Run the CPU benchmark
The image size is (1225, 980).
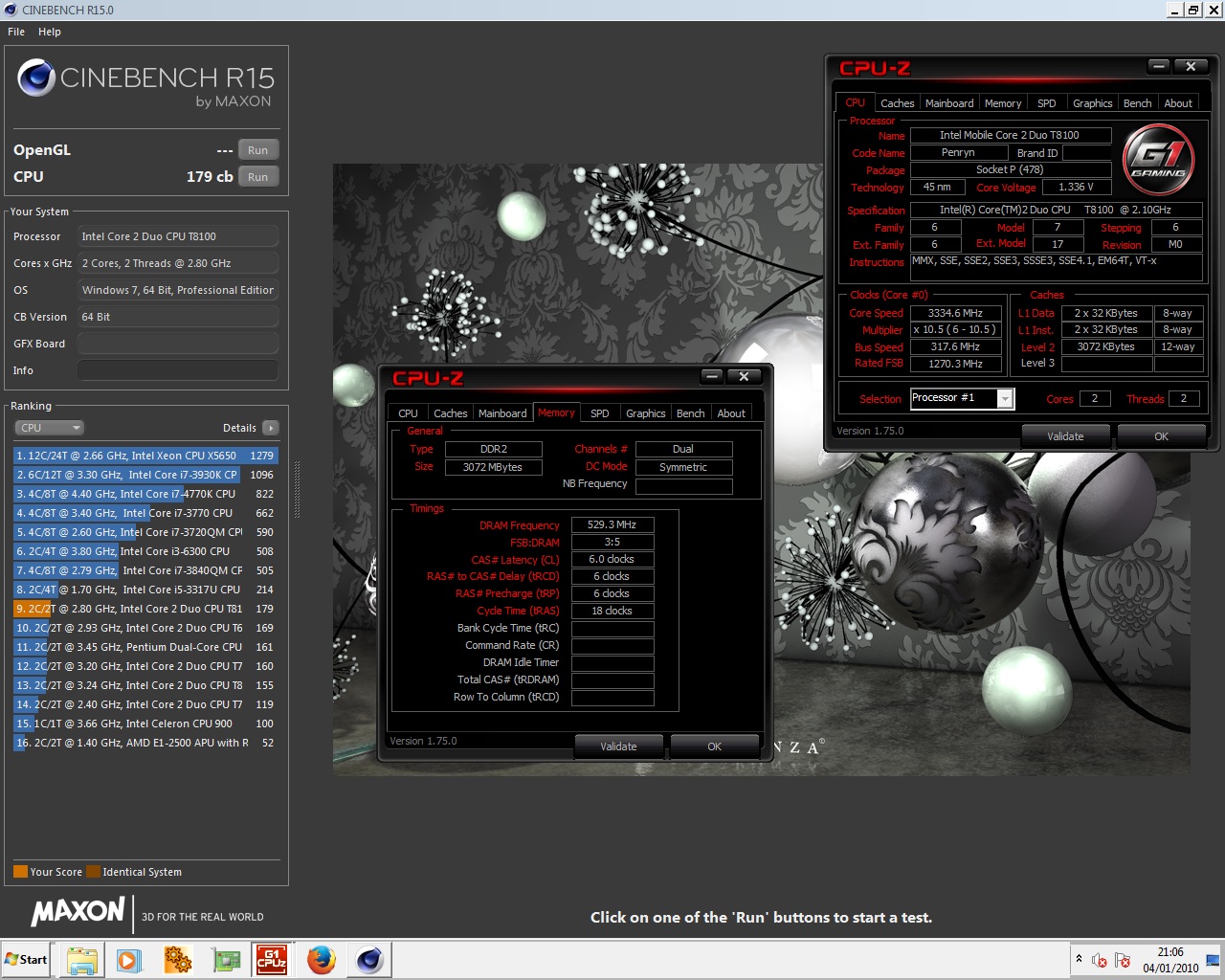pyautogui.click(x=258, y=177)
